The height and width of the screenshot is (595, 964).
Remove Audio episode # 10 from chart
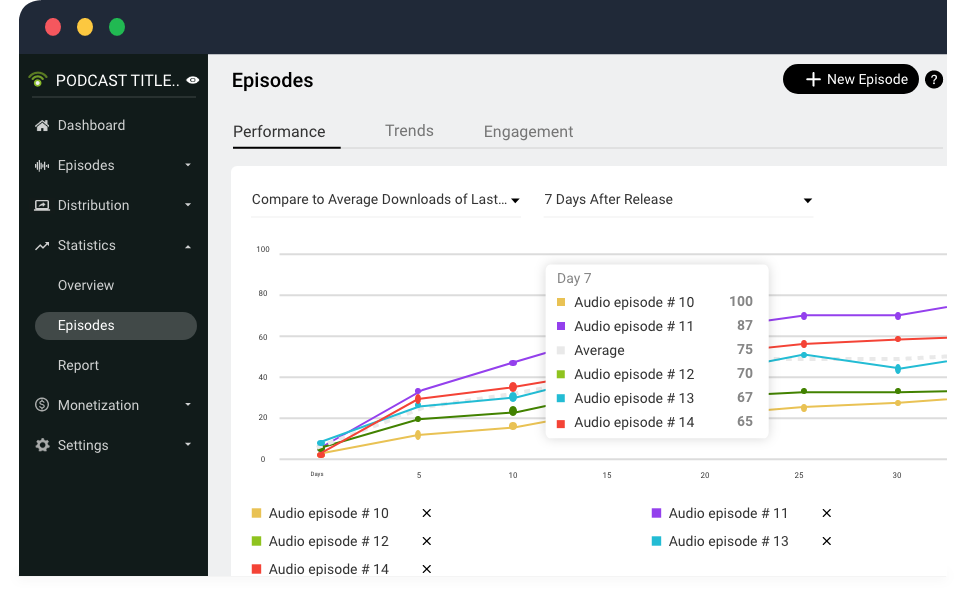point(426,513)
